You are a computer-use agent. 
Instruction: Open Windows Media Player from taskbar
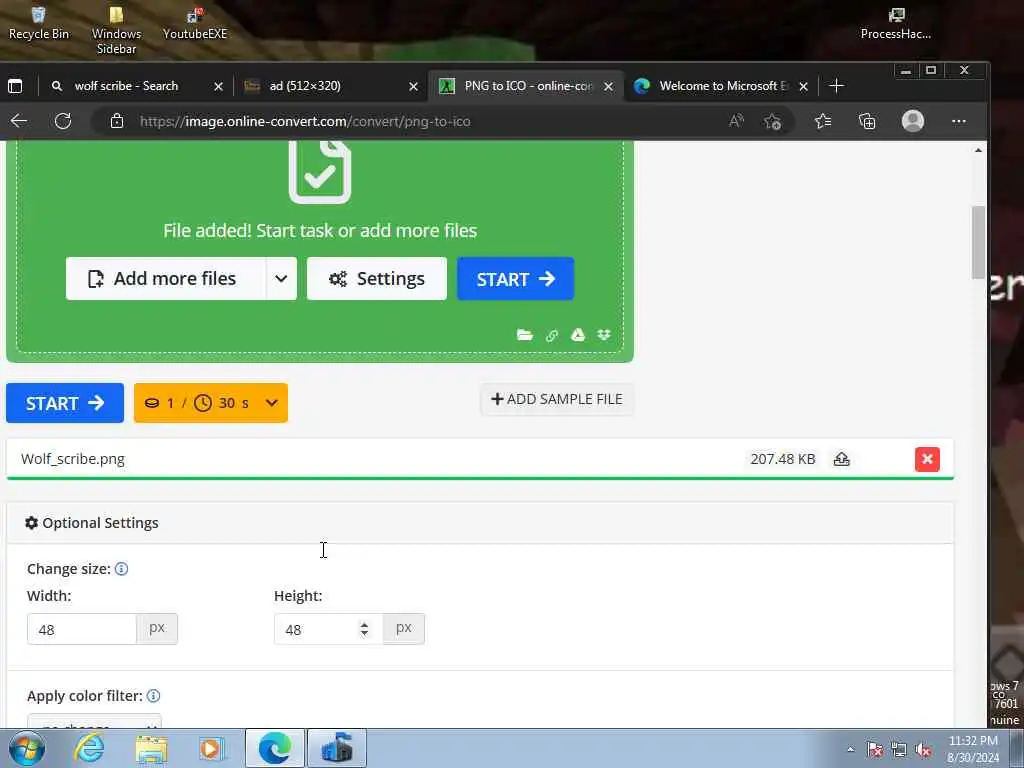(211, 748)
